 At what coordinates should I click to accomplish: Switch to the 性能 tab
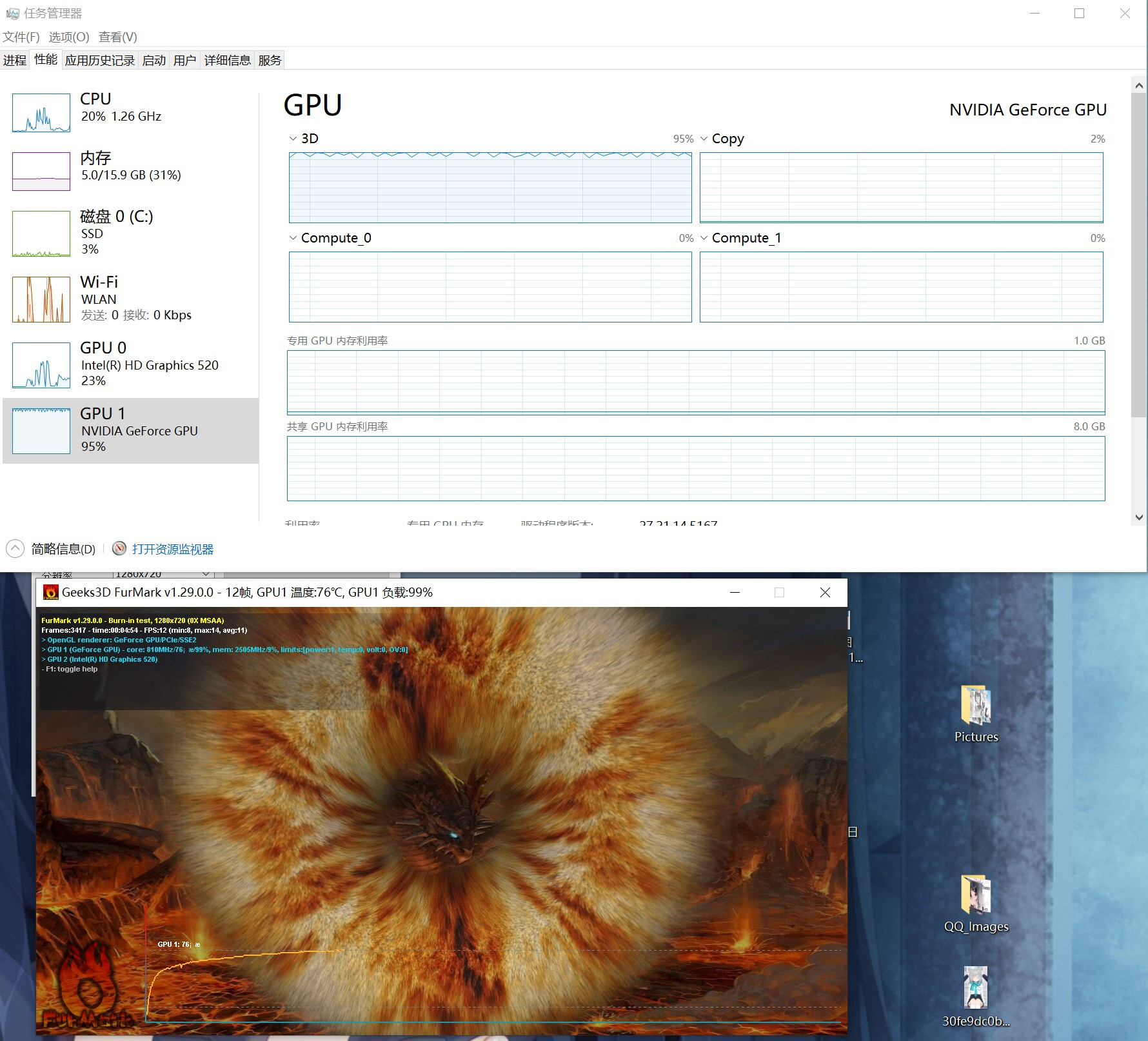coord(46,59)
